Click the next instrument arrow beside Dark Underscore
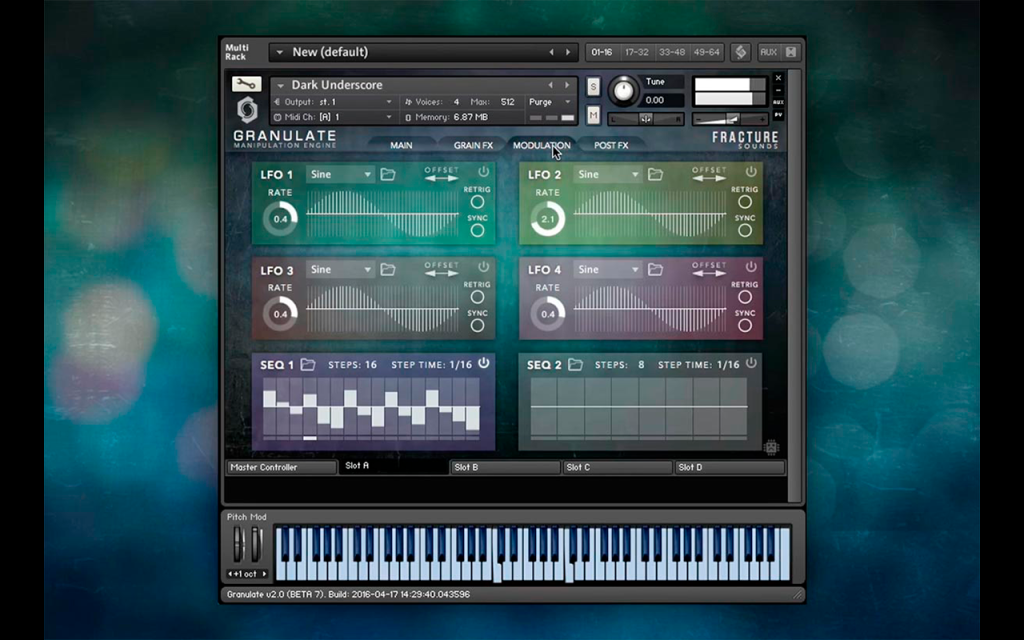The height and width of the screenshot is (640, 1024). (567, 85)
